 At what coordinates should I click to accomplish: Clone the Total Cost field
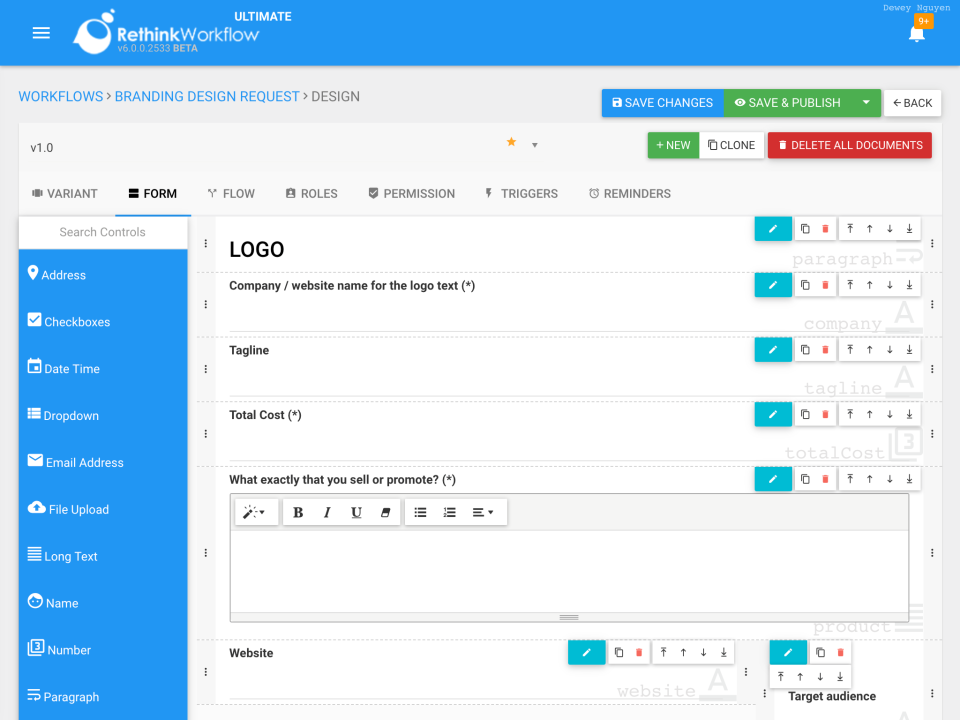coord(805,413)
